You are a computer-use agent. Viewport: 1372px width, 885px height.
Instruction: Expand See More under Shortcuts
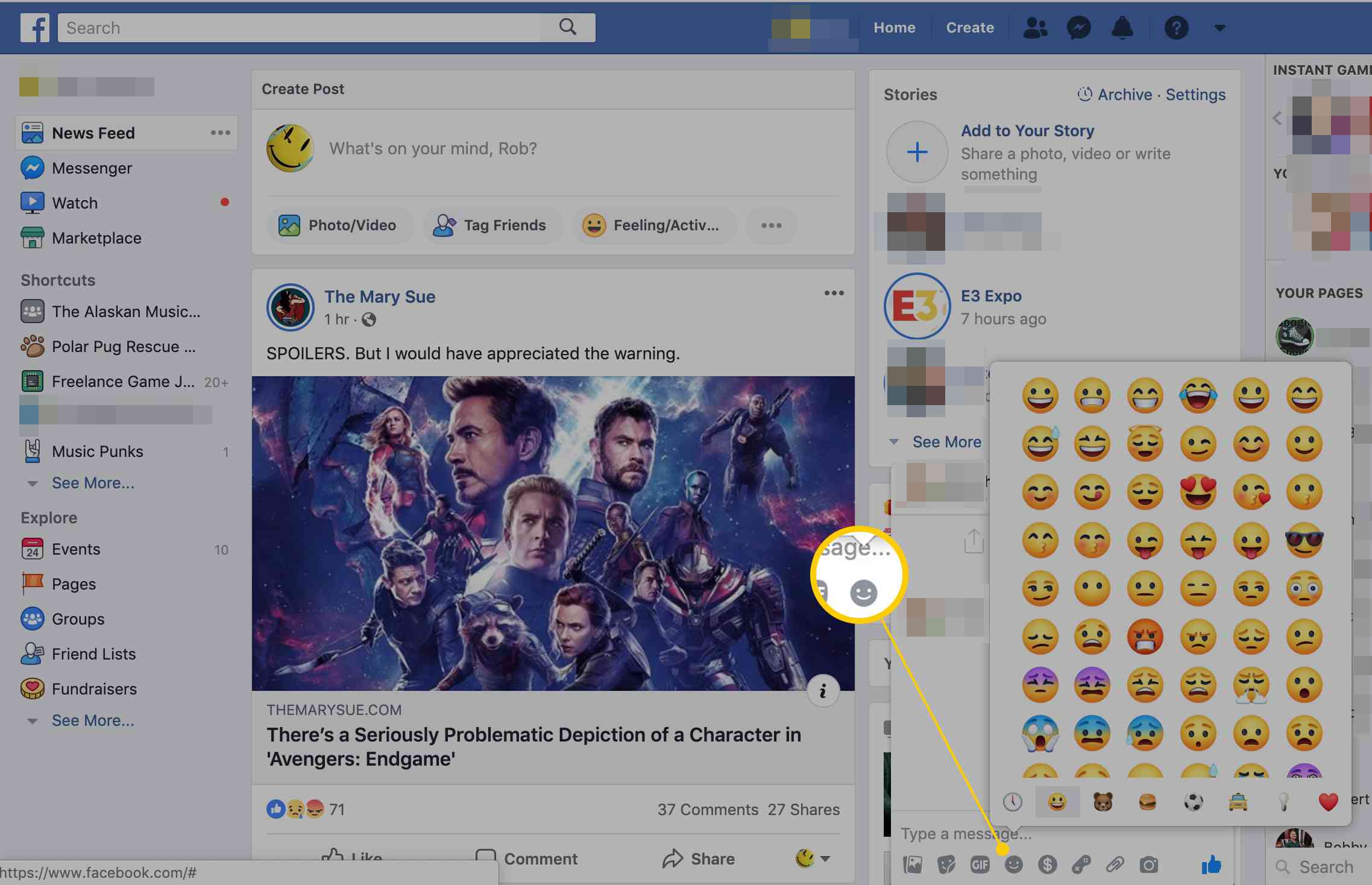93,483
